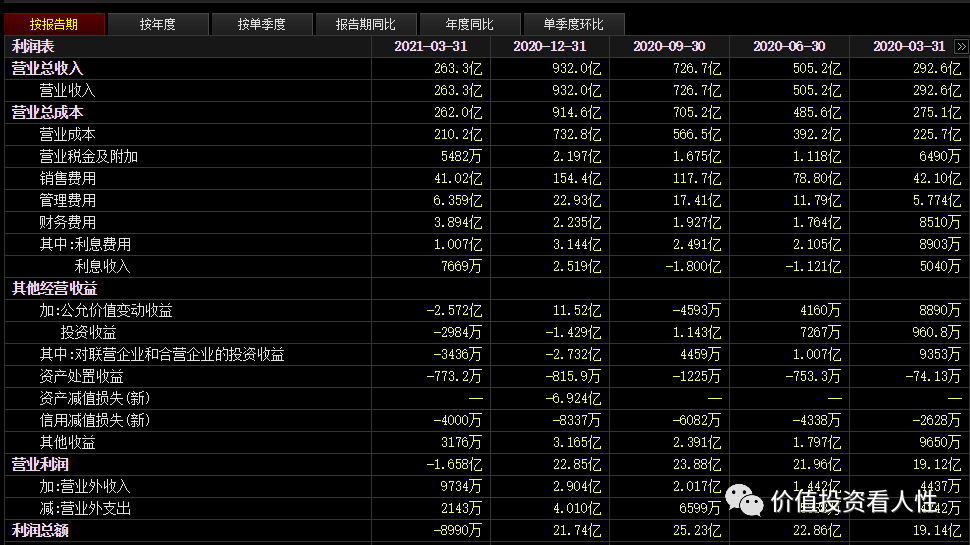Click the -74.13万 asset disposal value
This screenshot has width=970, height=545.
pyautogui.click(x=934, y=377)
